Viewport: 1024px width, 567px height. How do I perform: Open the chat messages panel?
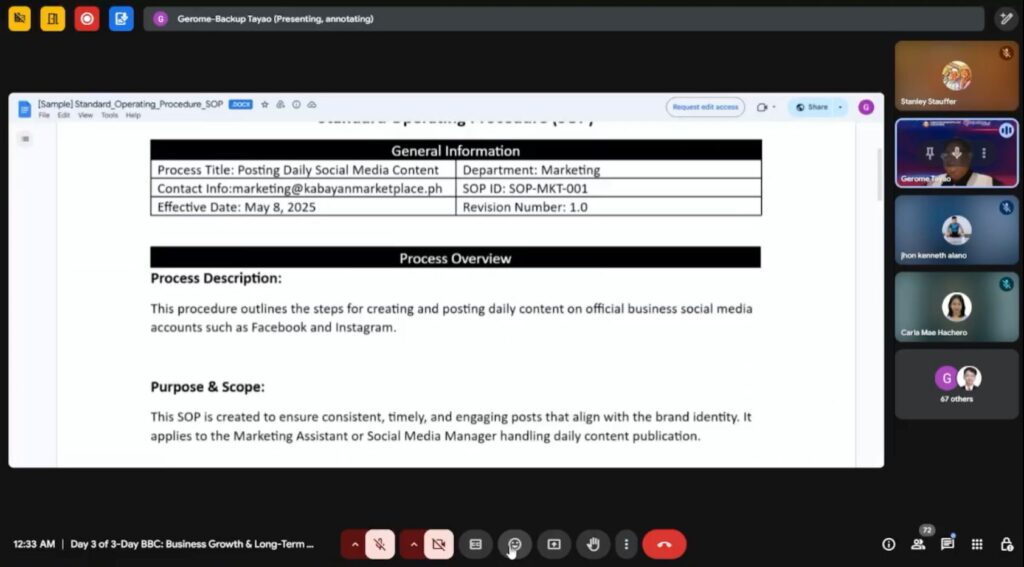947,544
